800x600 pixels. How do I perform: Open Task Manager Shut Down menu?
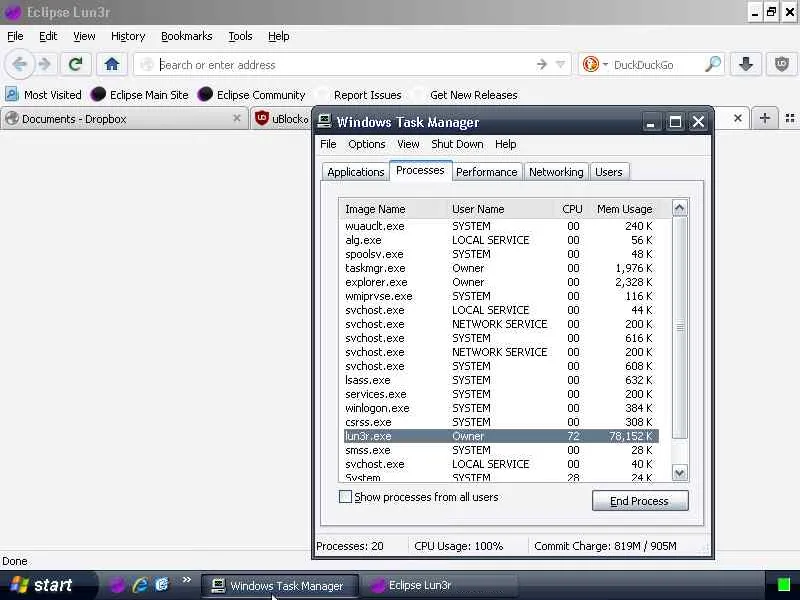point(457,144)
